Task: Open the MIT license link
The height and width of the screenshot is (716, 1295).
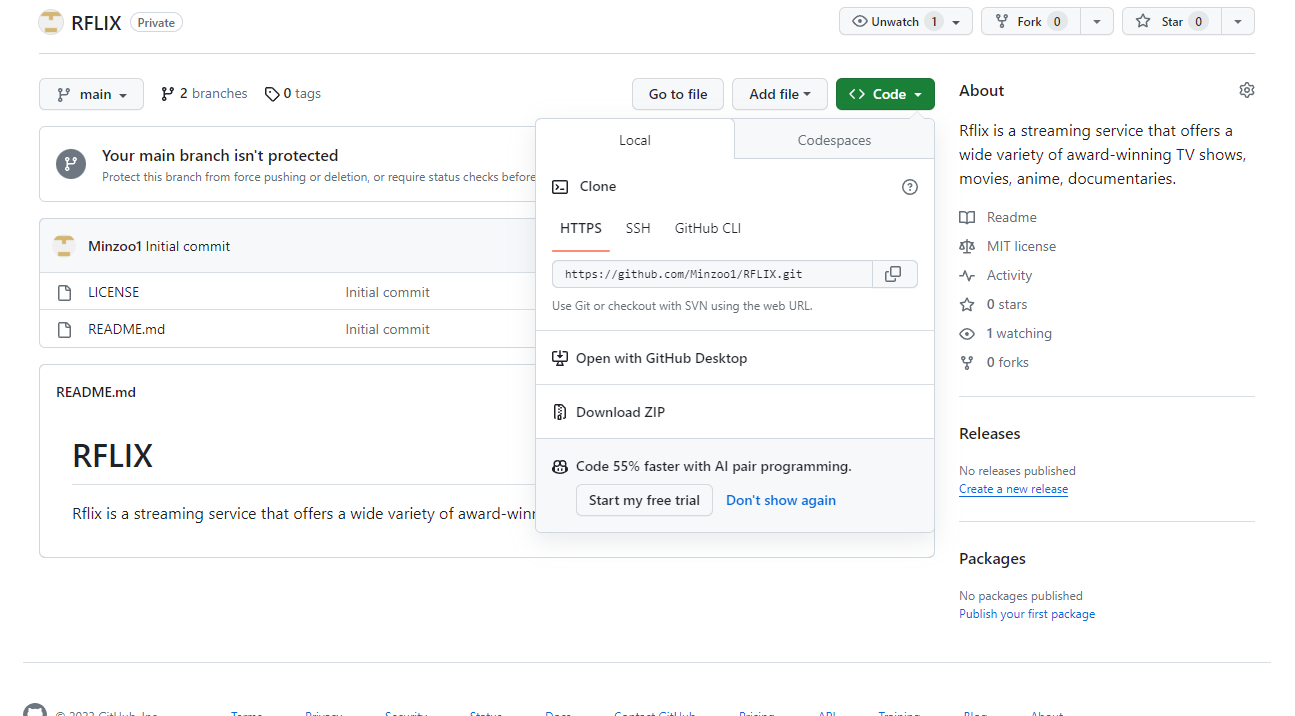Action: tap(1021, 247)
